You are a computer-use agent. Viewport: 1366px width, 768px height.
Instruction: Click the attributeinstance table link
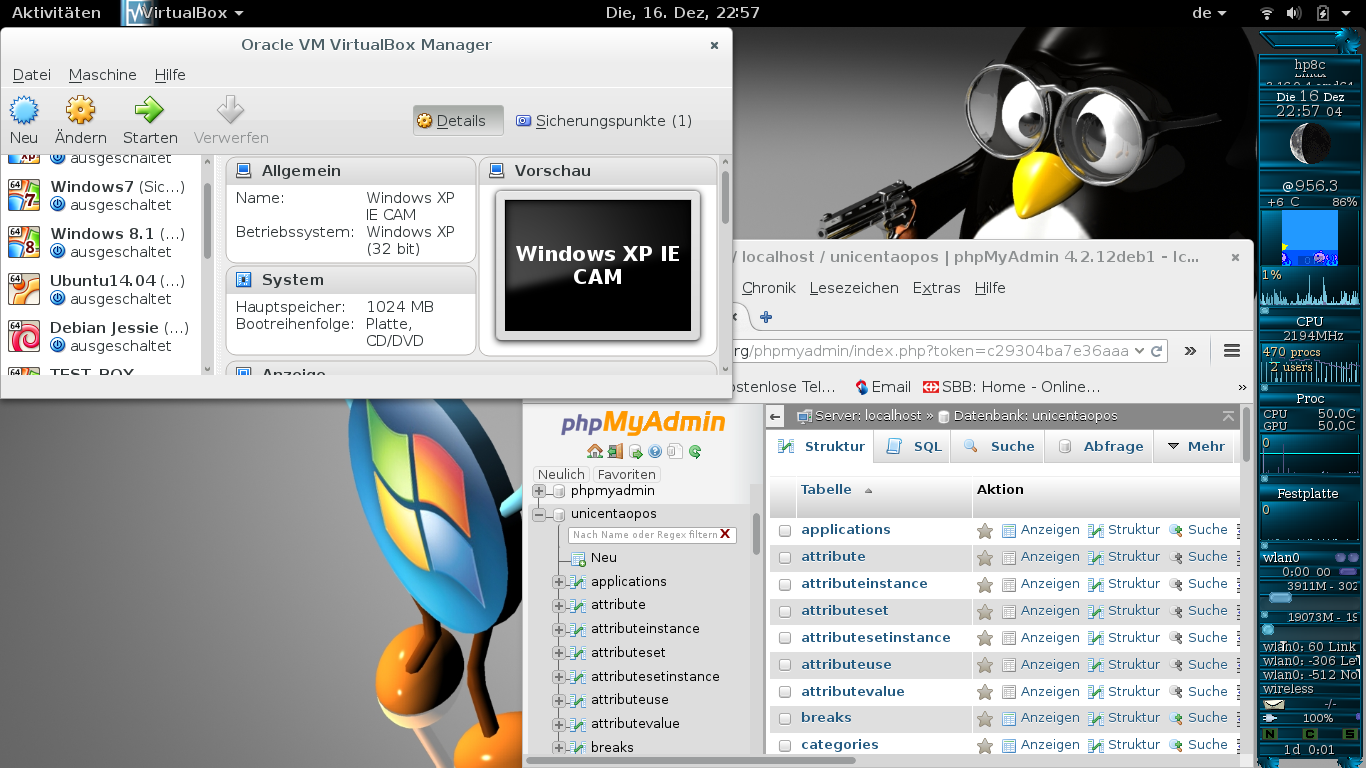pos(864,584)
